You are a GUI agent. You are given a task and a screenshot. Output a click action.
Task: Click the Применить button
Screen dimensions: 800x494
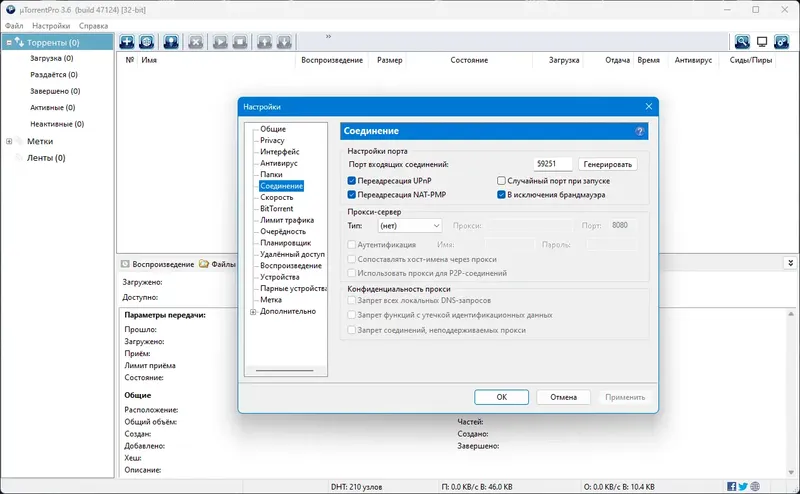(625, 397)
